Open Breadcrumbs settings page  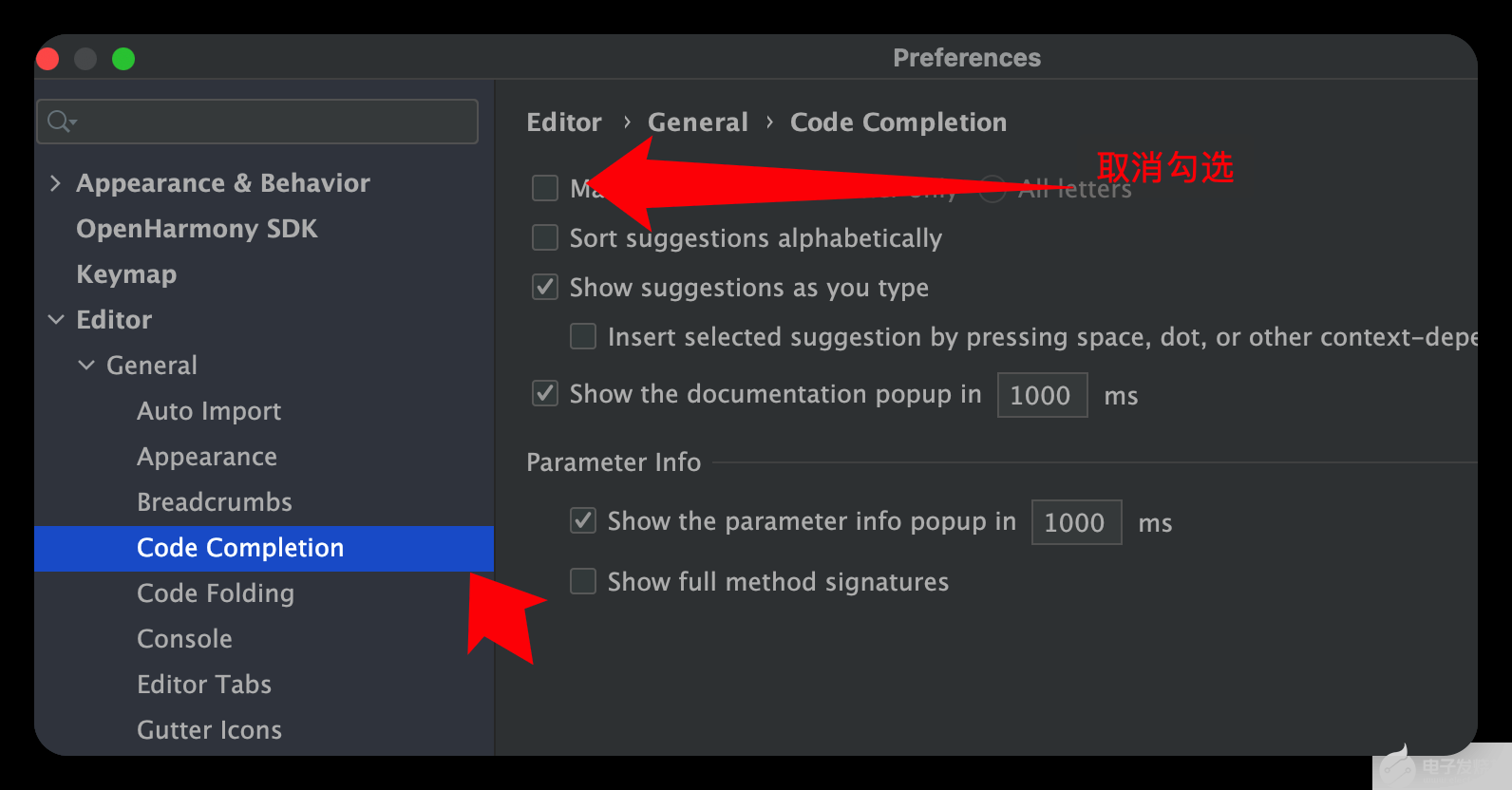[215, 502]
